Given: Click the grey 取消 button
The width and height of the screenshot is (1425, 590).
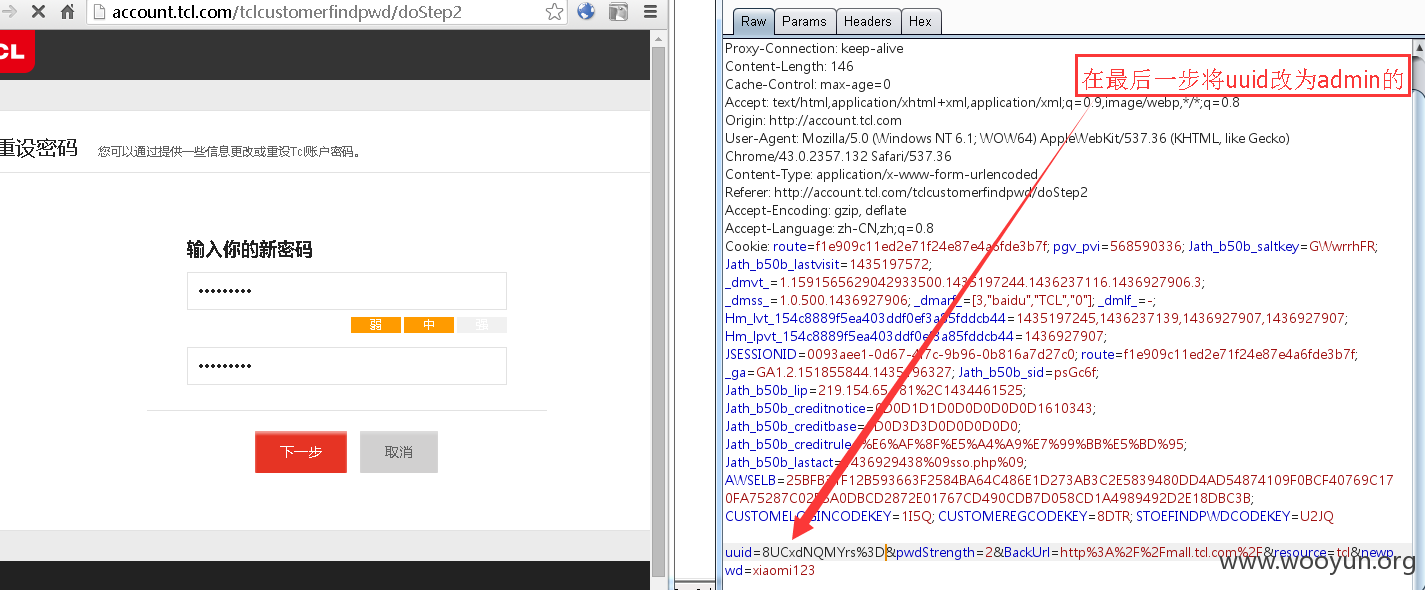Looking at the screenshot, I should [x=399, y=452].
